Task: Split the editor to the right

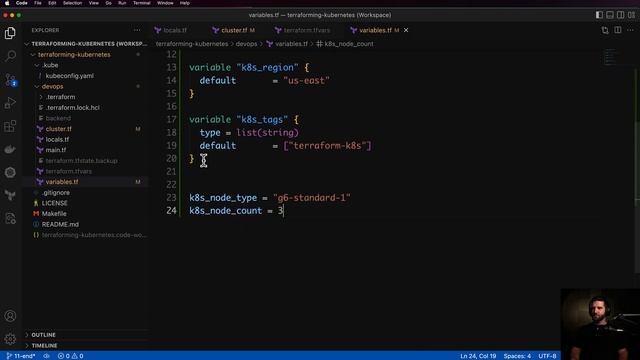Action: [x=618, y=30]
